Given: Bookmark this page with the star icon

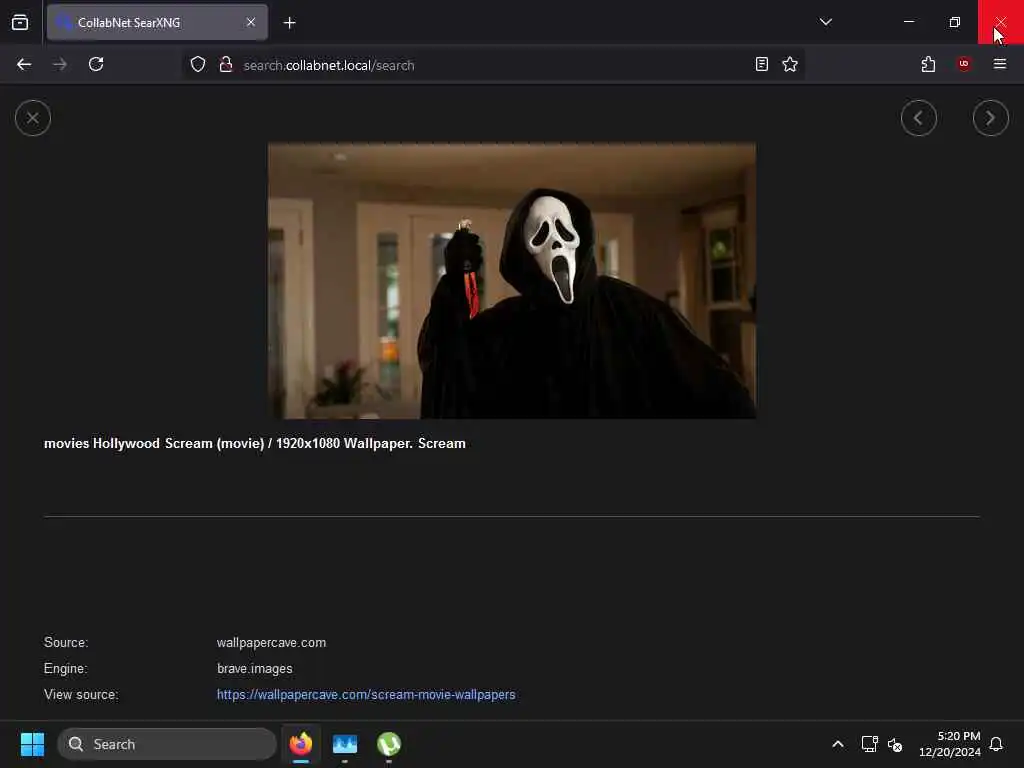Looking at the screenshot, I should (790, 65).
